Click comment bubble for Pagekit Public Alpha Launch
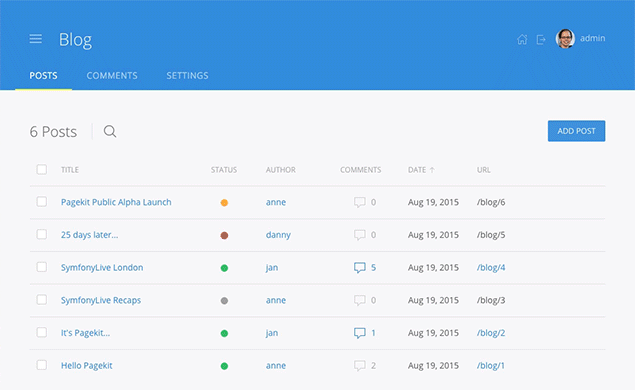The image size is (635, 390). tap(360, 202)
